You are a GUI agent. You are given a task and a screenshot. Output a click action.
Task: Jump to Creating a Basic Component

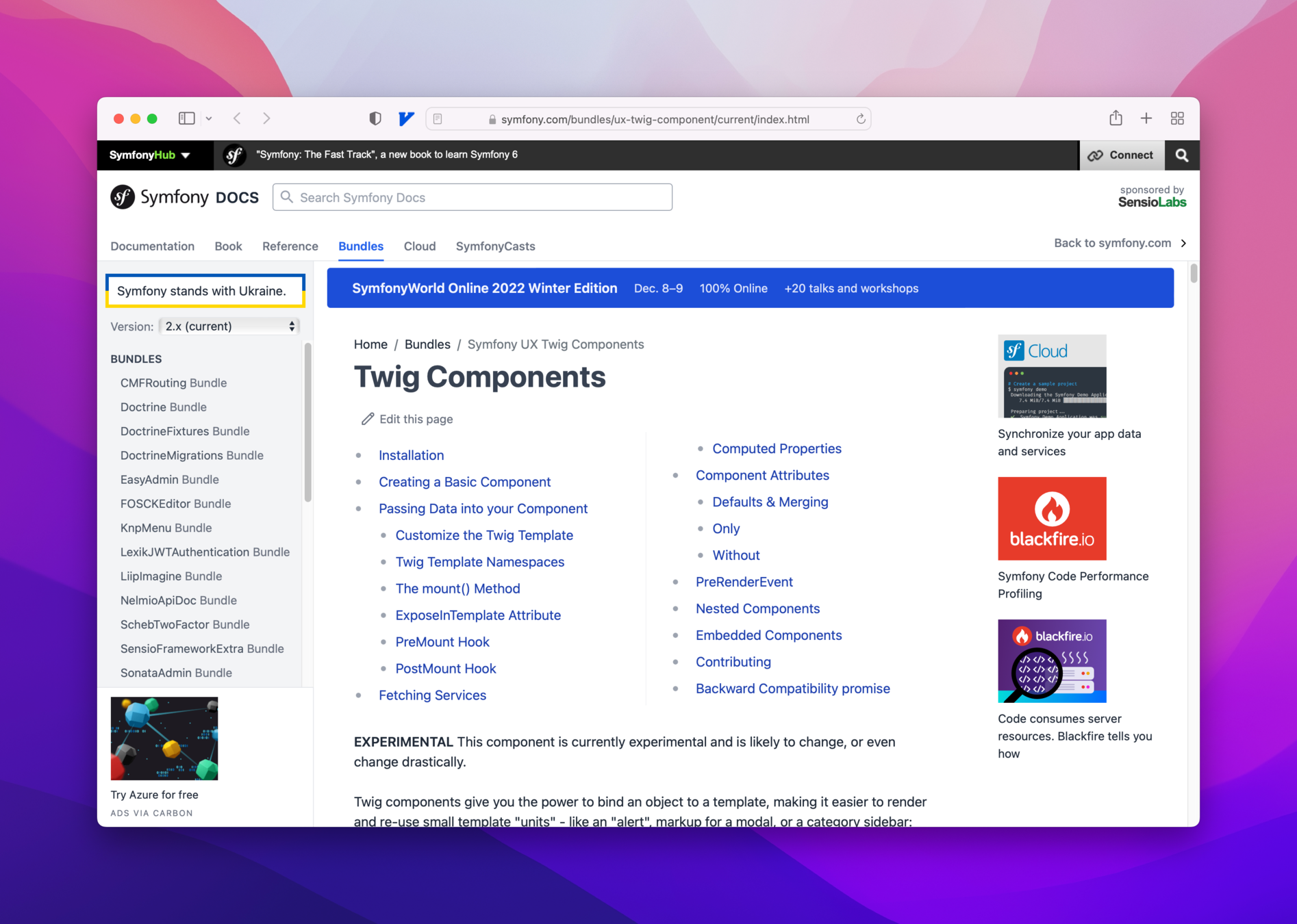point(465,482)
